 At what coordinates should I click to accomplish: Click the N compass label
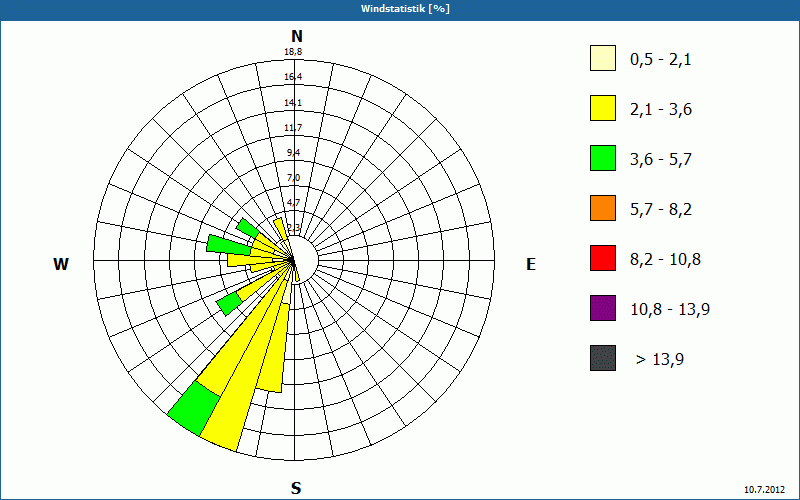tap(297, 36)
